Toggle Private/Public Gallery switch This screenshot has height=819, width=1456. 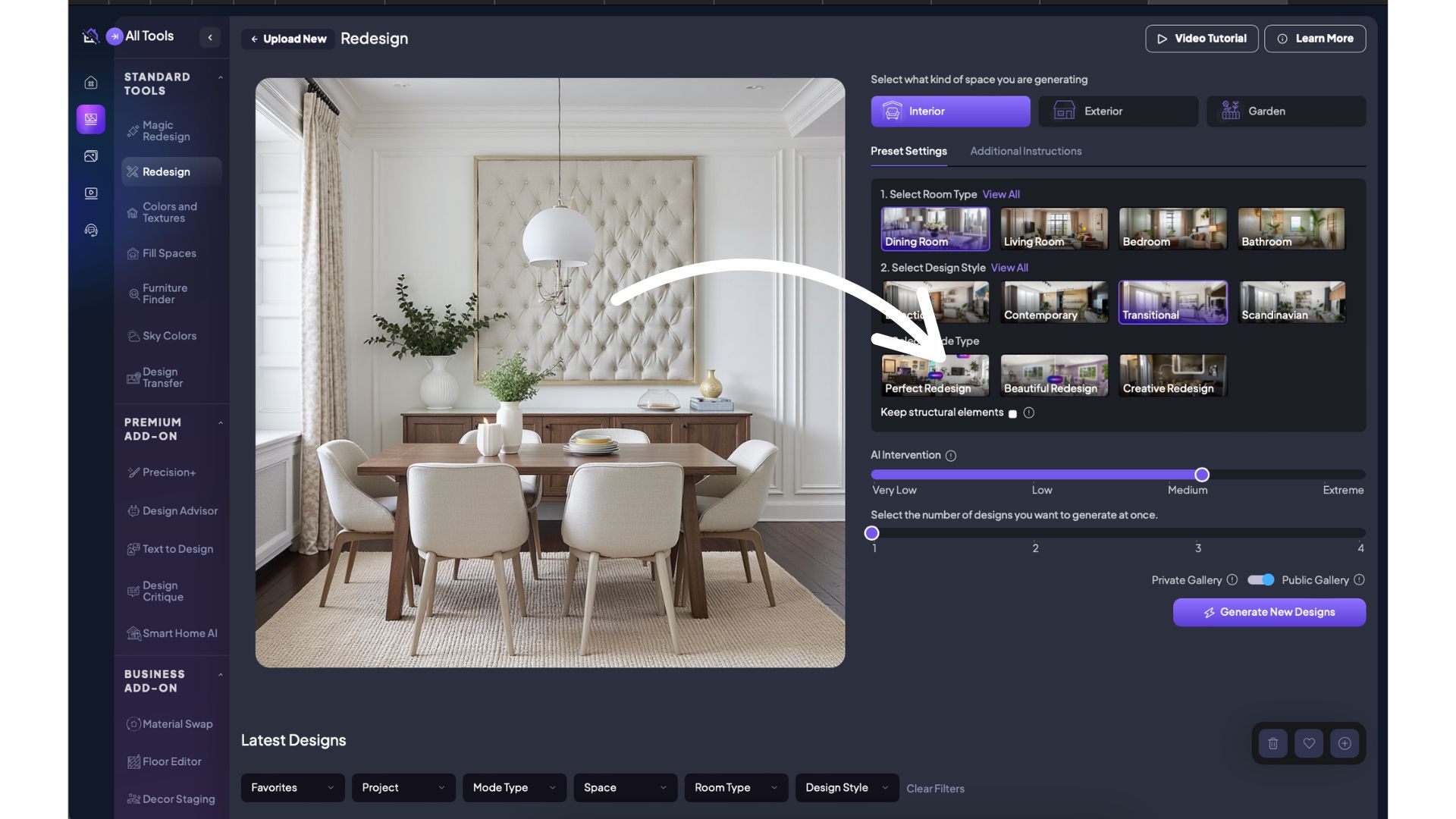[1260, 580]
